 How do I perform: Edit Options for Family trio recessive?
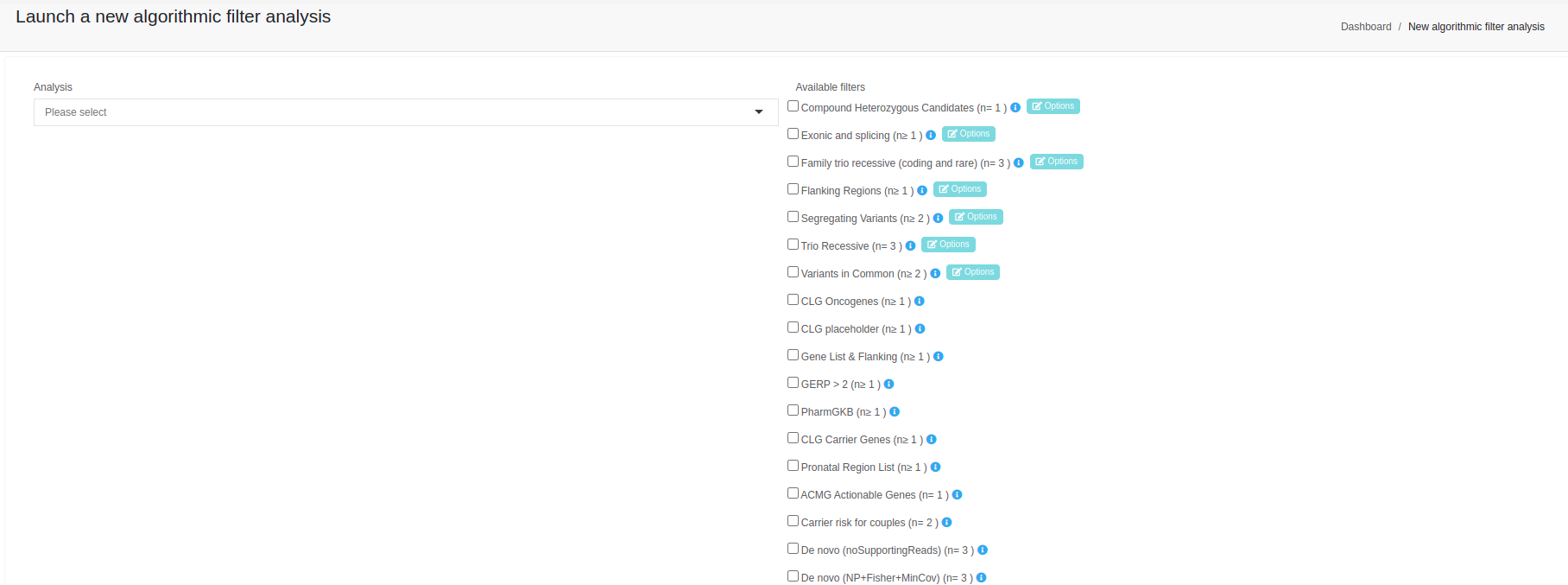(x=1057, y=162)
